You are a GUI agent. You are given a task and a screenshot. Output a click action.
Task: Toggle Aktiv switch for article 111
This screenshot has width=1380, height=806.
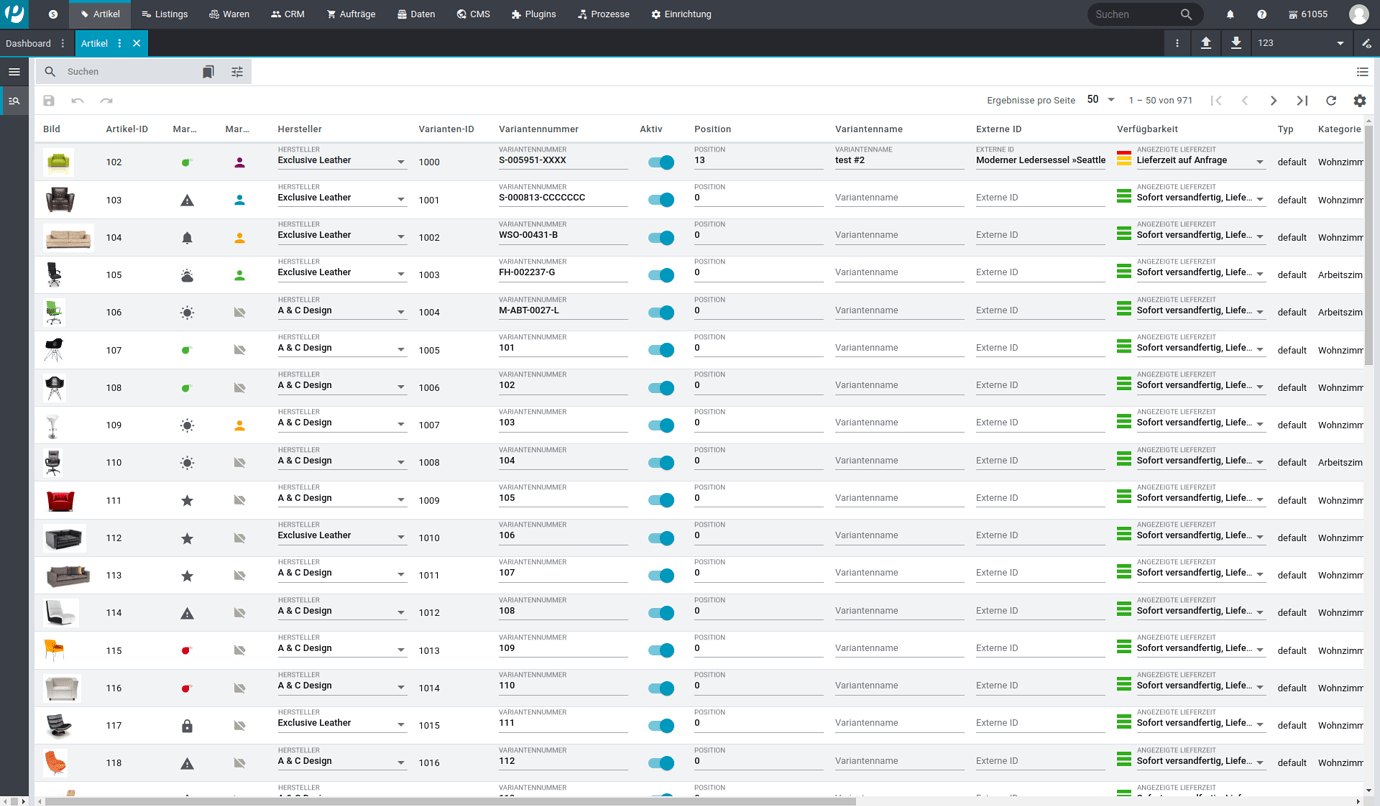[660, 500]
